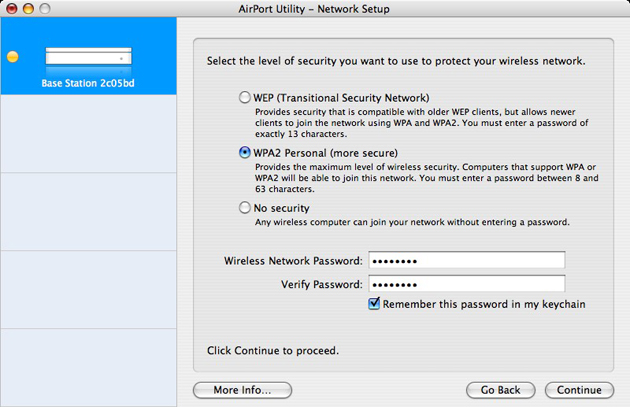Image resolution: width=630 pixels, height=407 pixels.
Task: Click Continue to proceed
Action: tap(579, 390)
